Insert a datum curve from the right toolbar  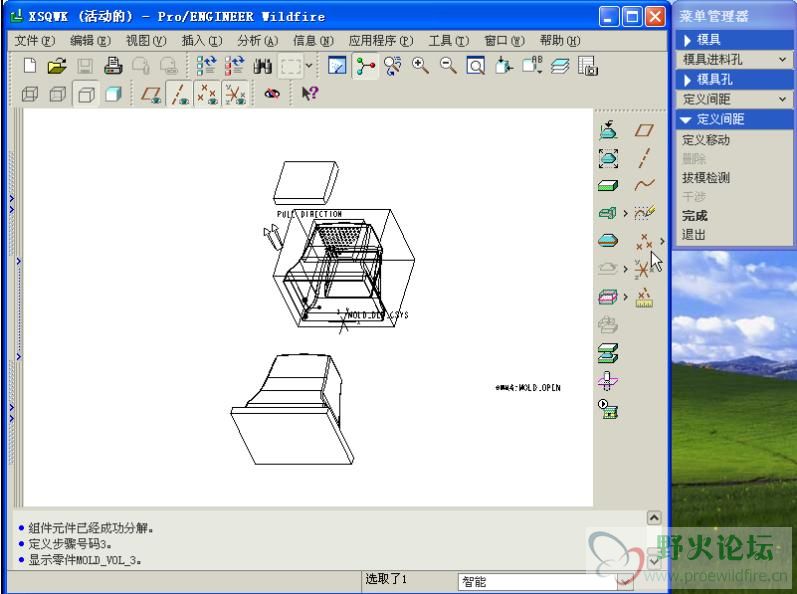pyautogui.click(x=644, y=185)
